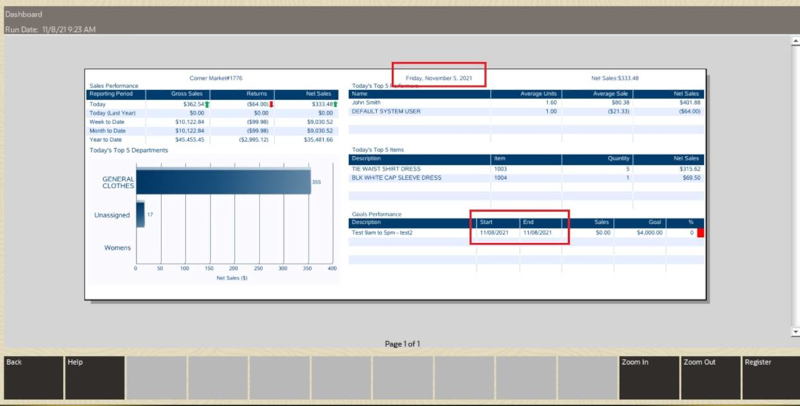
Task: Click Year to Date returns ($2,995.12)
Action: (254, 140)
